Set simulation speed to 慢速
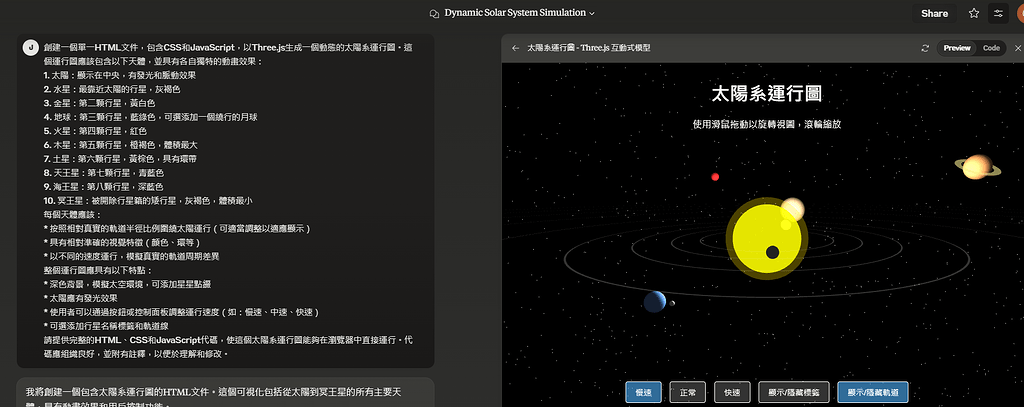 (x=643, y=393)
